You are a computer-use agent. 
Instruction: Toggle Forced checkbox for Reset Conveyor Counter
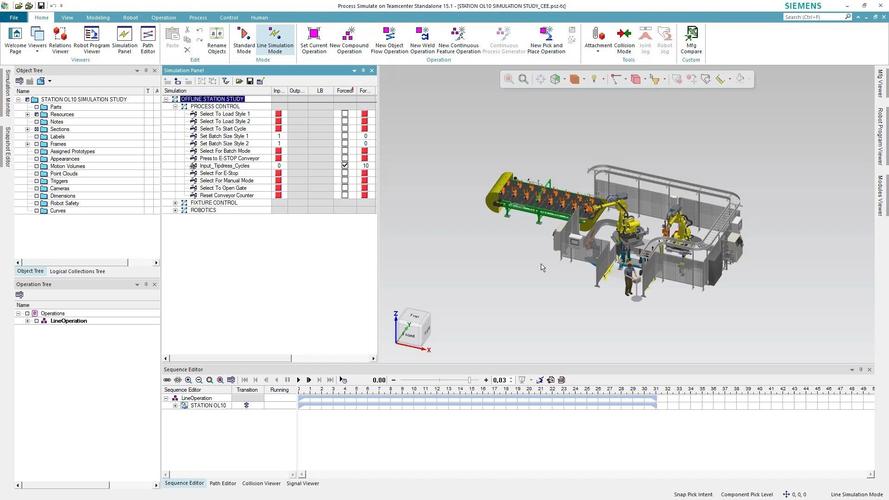pos(345,195)
